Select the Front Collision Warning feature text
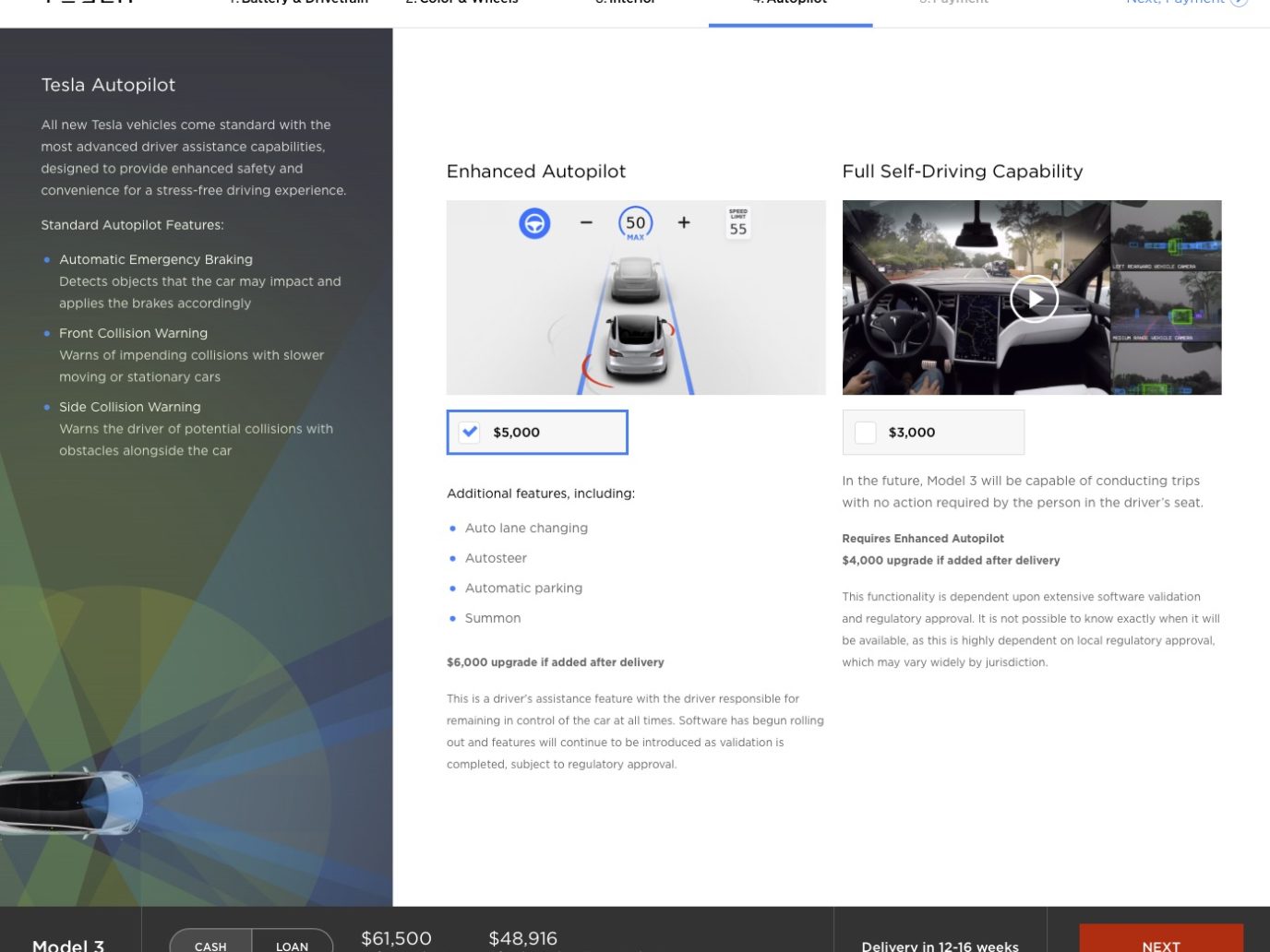This screenshot has width=1270, height=952. point(134,333)
